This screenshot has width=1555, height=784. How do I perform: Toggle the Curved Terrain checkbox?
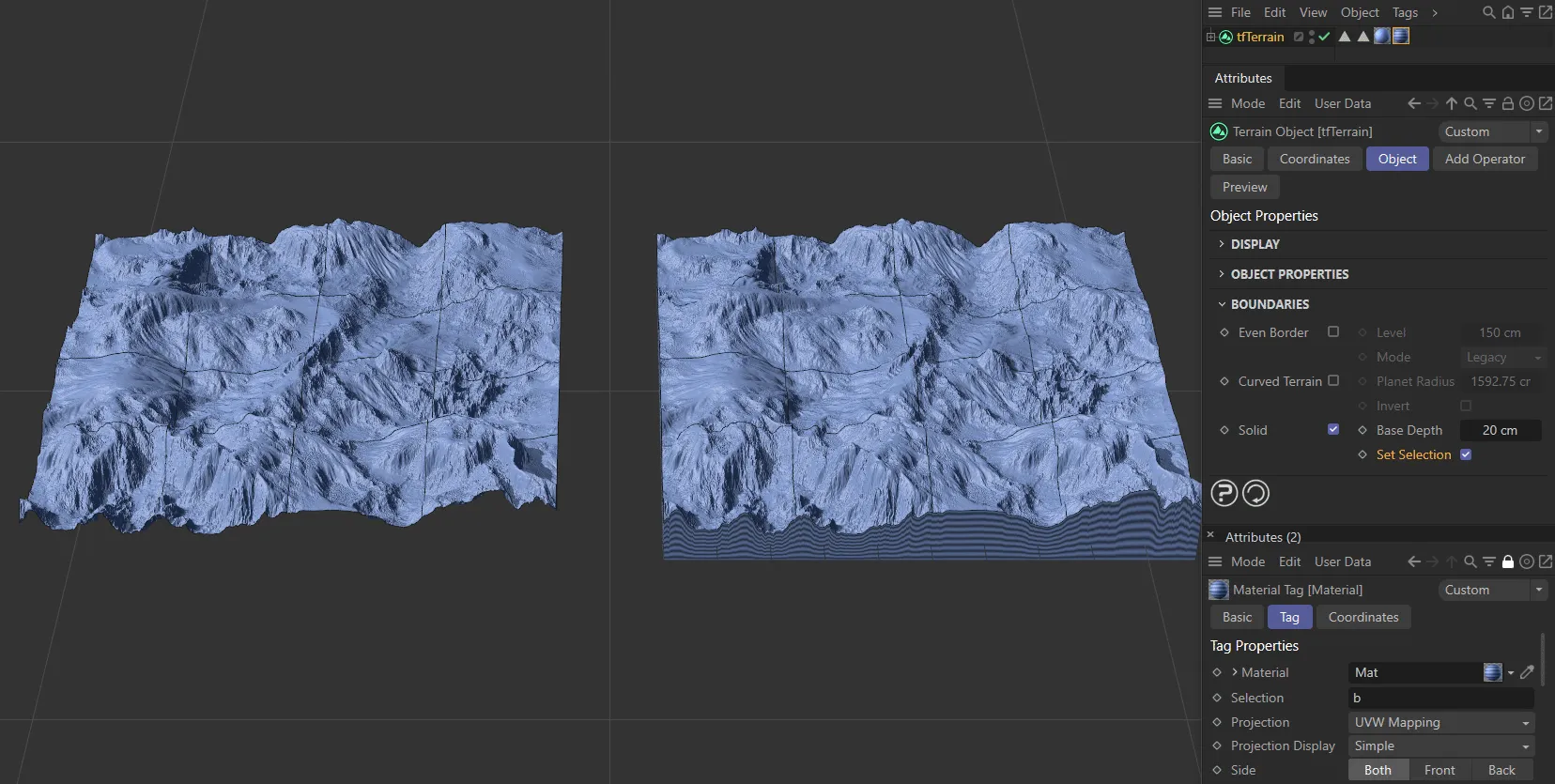(1333, 380)
